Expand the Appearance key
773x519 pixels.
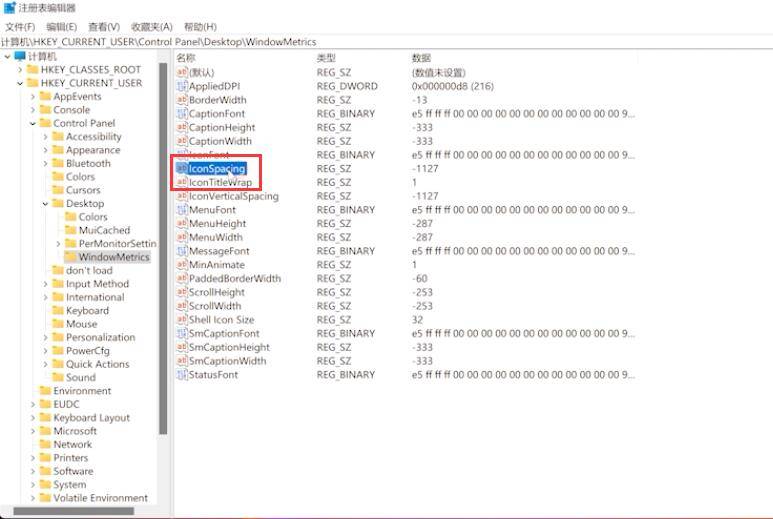pos(46,150)
